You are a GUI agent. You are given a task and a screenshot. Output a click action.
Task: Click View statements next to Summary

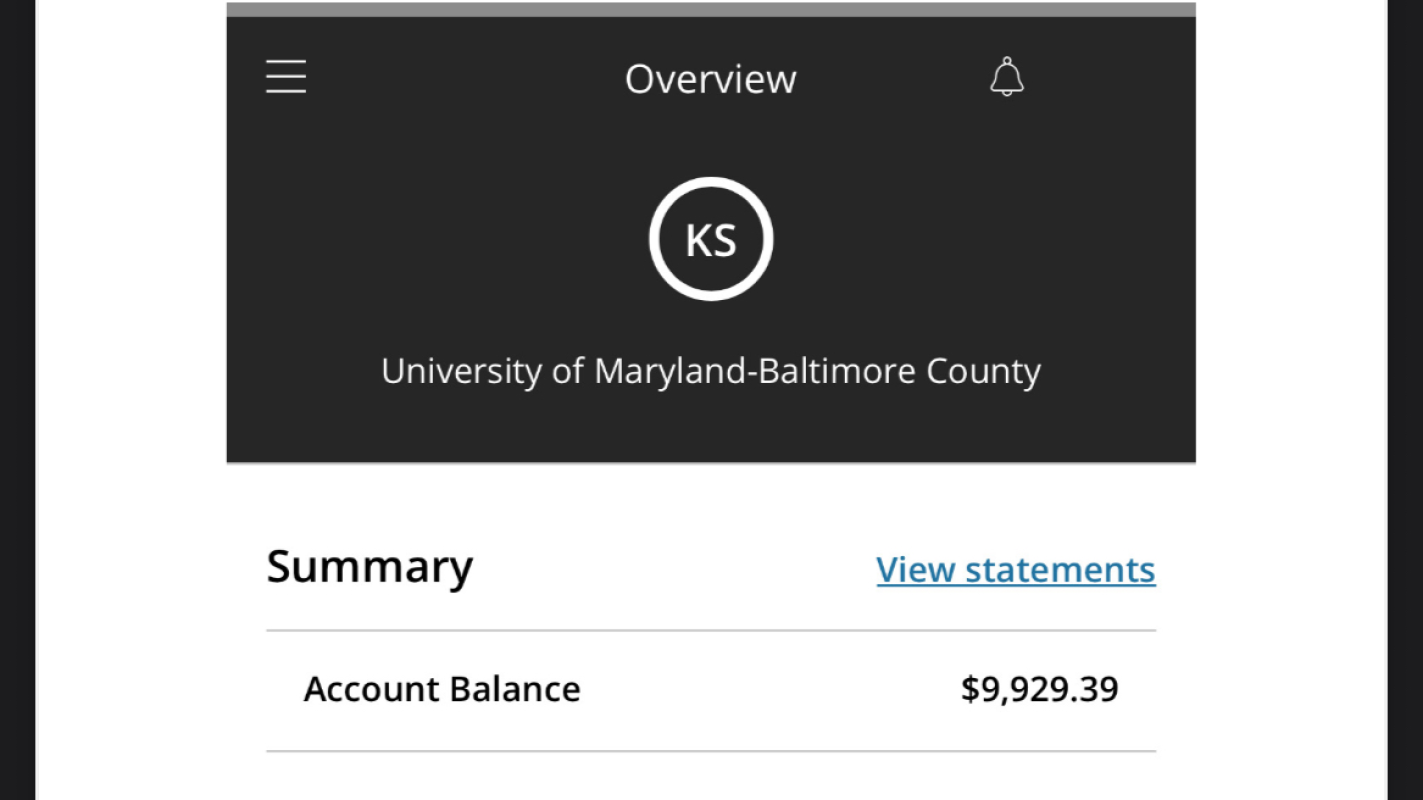[1014, 569]
